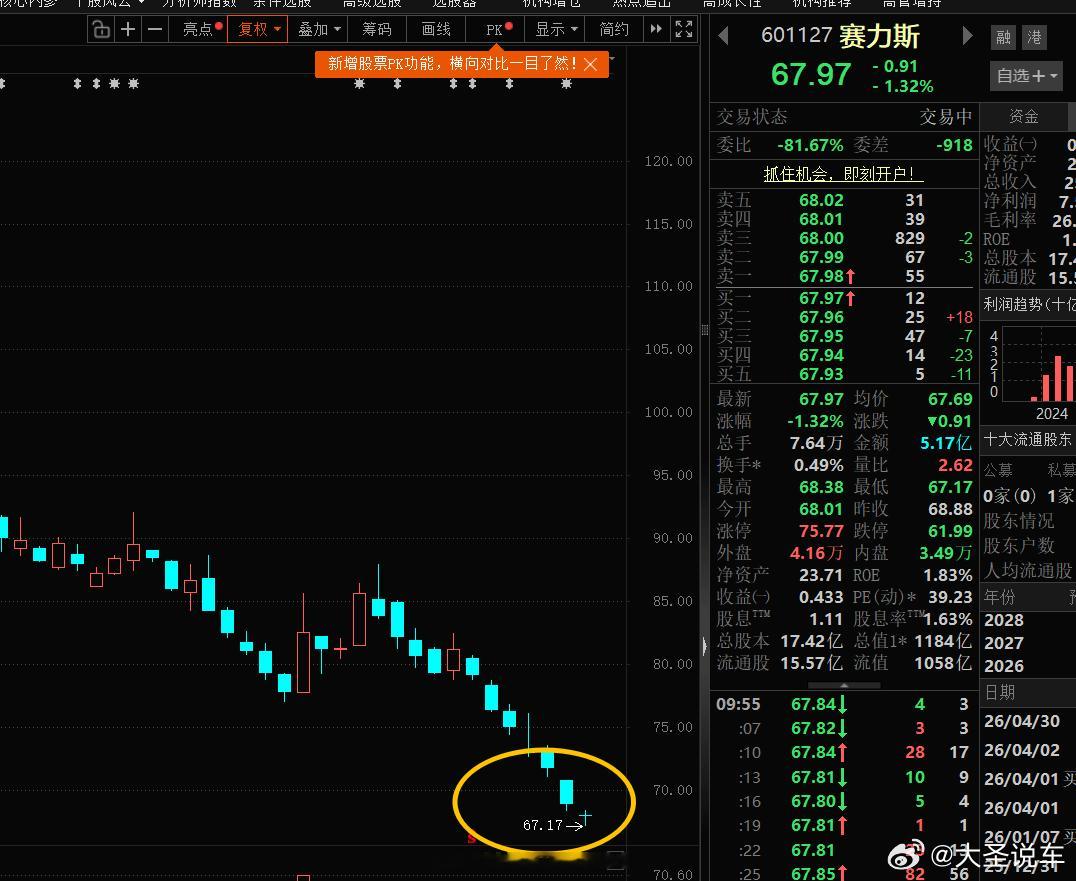Click the 买一 price 67.97
Viewport: 1076px width, 881px height.
821,298
